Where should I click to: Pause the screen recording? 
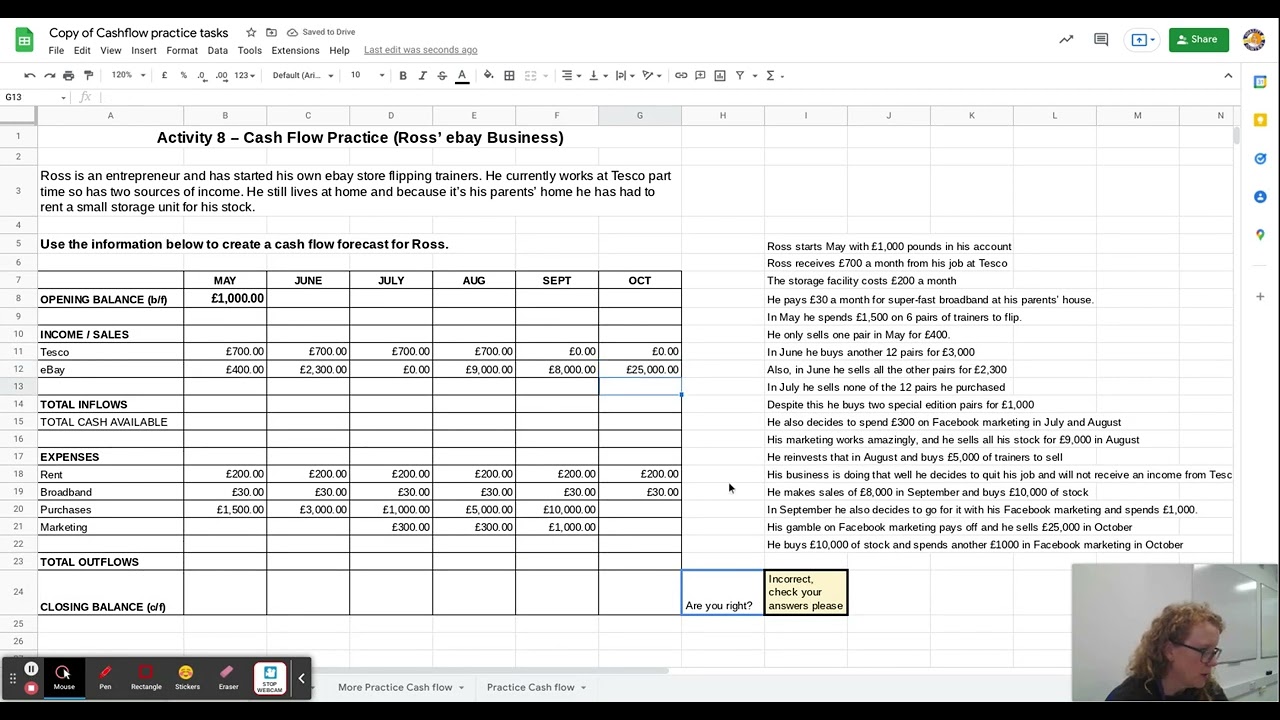[31, 670]
